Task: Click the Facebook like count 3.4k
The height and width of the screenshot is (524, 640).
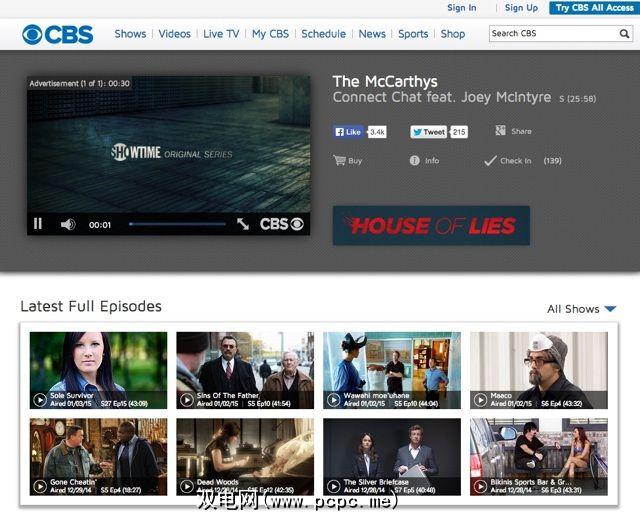Action: (x=377, y=132)
